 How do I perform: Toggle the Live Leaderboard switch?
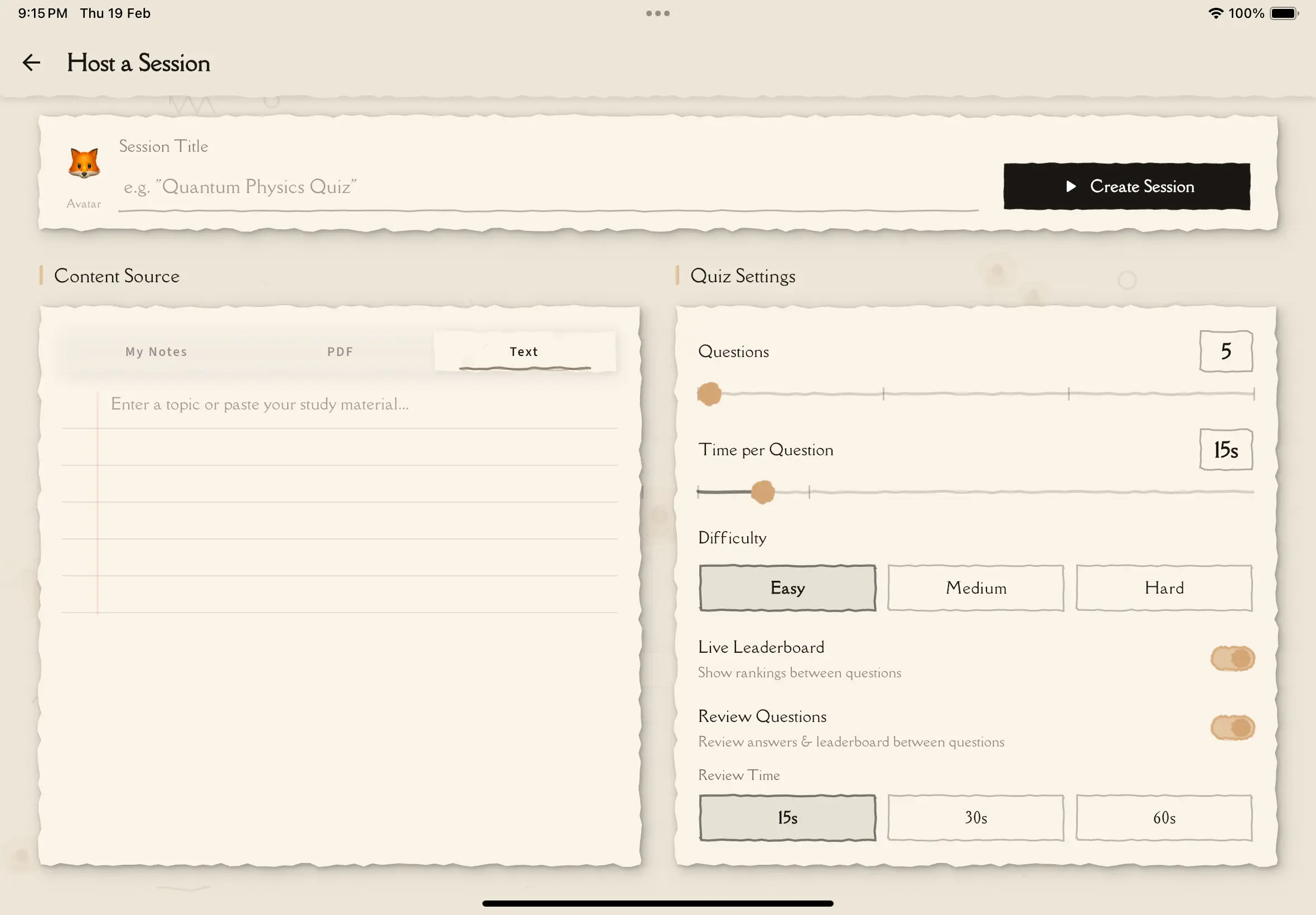pos(1232,658)
